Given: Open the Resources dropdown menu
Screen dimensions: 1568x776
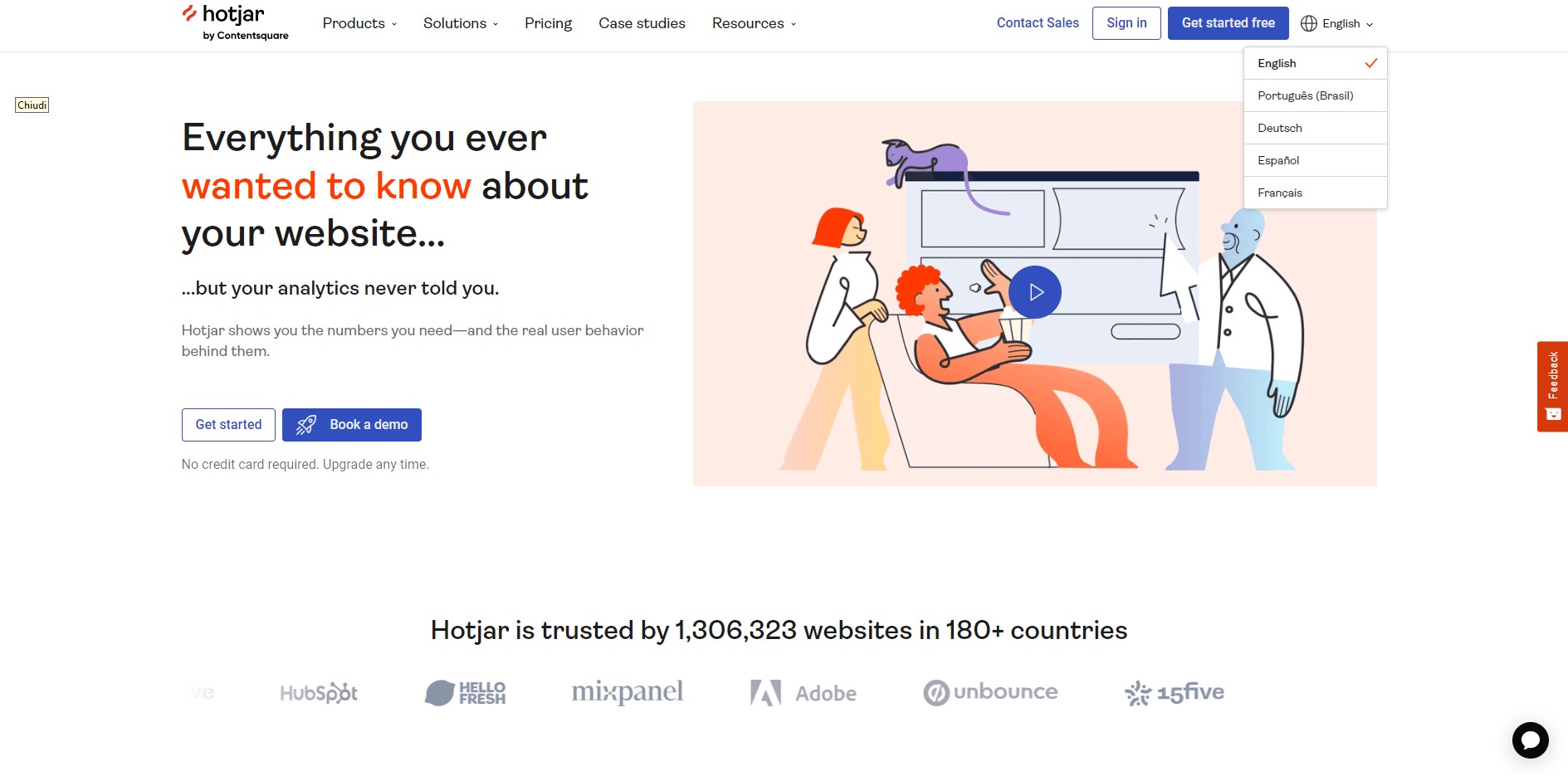Looking at the screenshot, I should click(754, 23).
